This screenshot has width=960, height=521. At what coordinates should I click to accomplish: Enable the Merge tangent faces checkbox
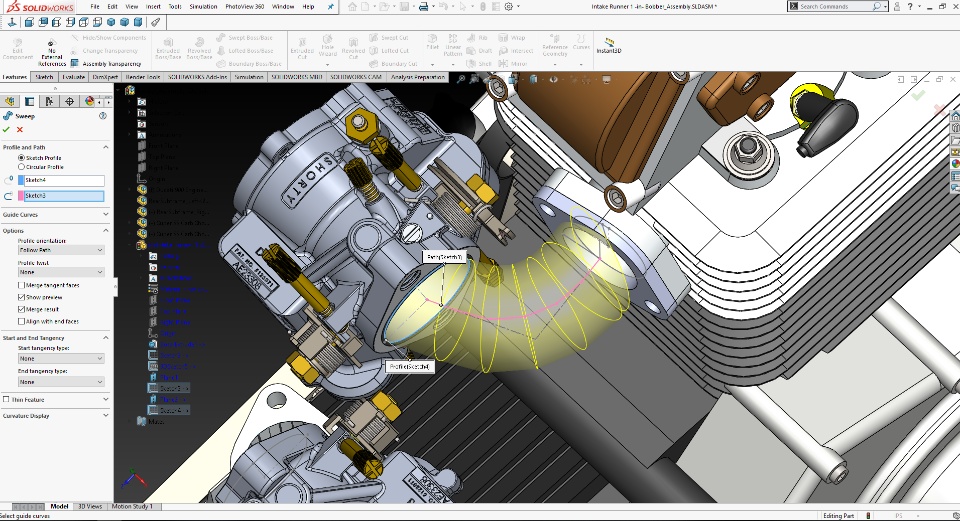(x=21, y=285)
